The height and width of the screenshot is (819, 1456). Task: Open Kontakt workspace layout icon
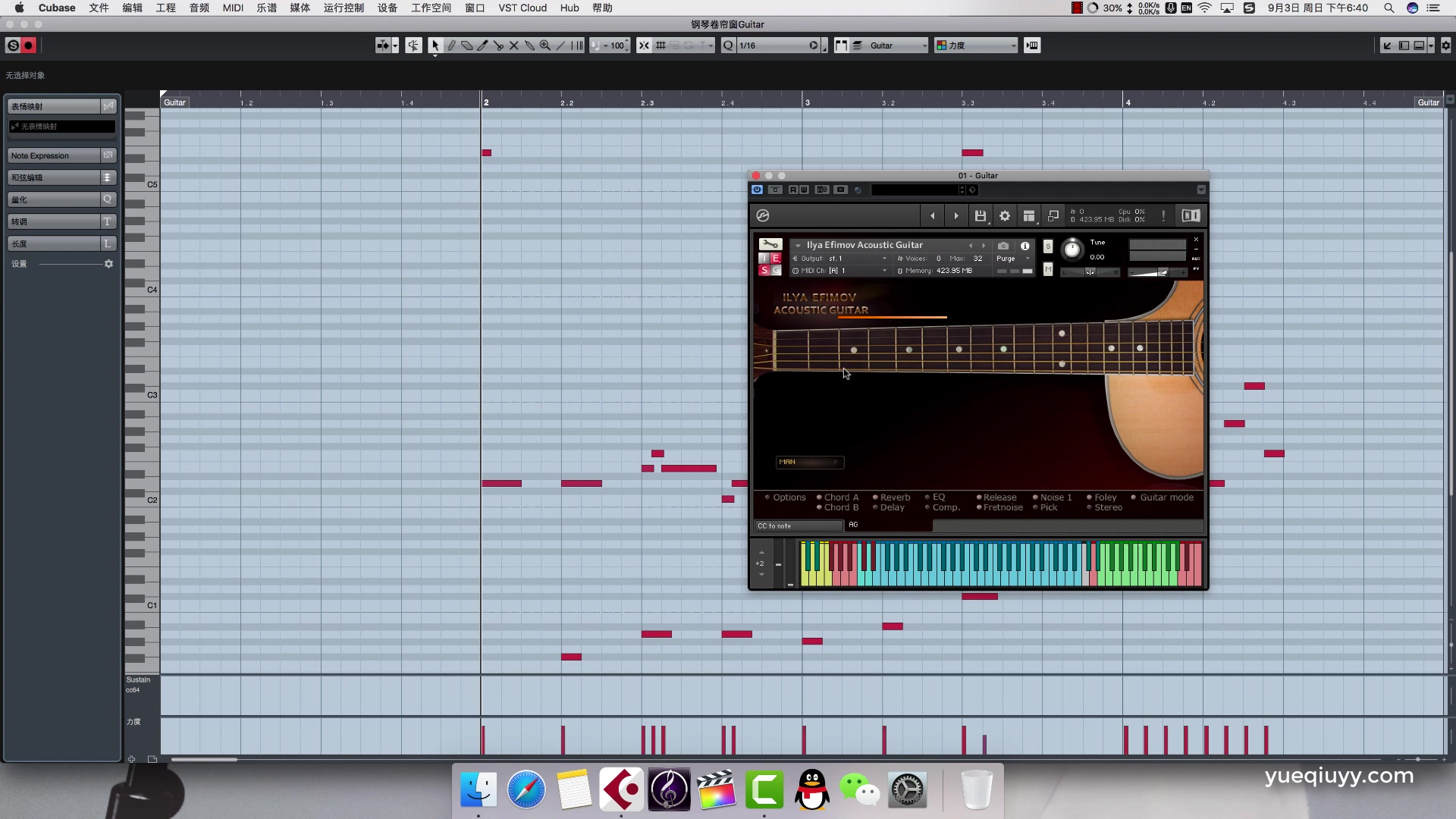pyautogui.click(x=1029, y=216)
